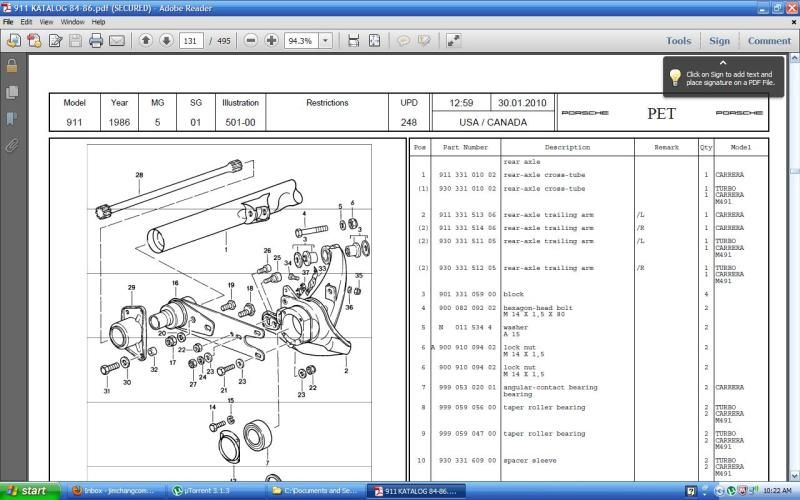Image resolution: width=800 pixels, height=500 pixels.
Task: Click the Year value 1986
Action: (x=119, y=122)
